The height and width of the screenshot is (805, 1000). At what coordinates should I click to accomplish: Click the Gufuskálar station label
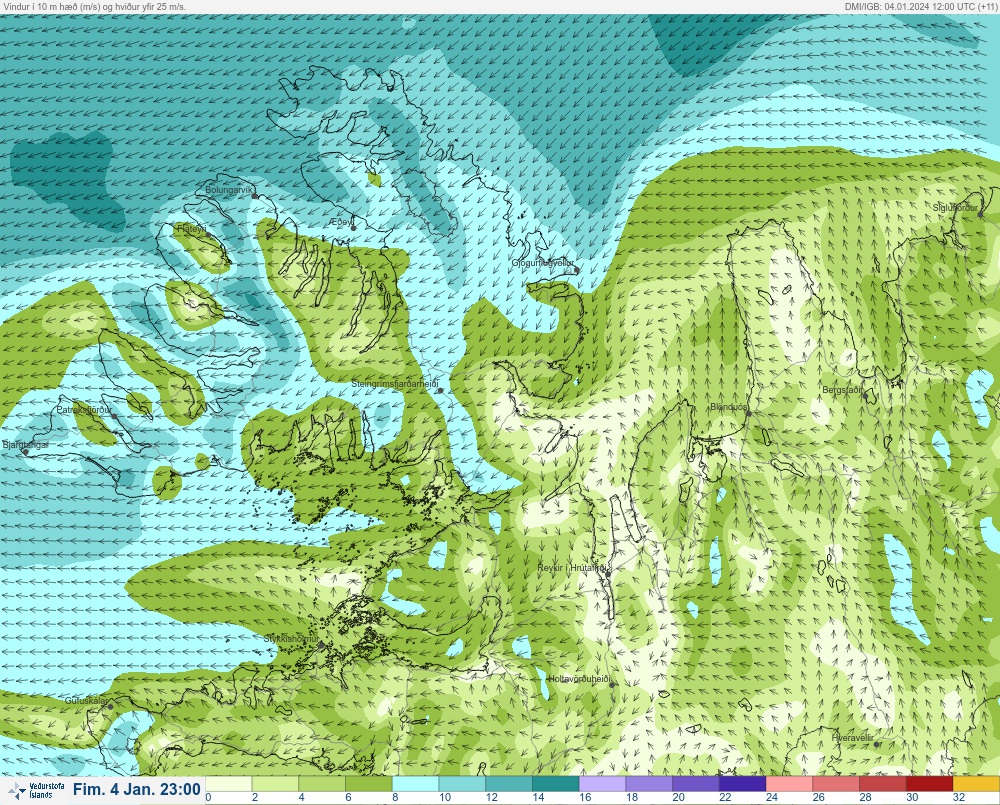[86, 700]
